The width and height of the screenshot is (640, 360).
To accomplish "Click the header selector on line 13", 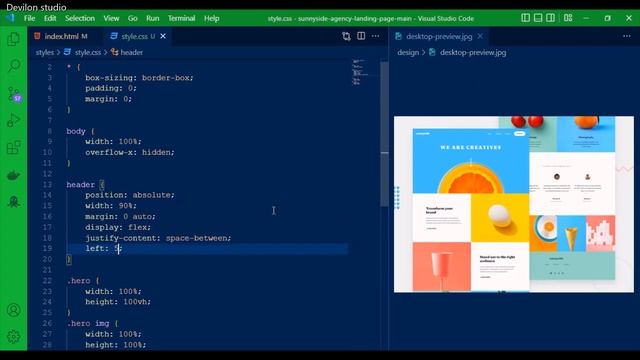I will point(80,184).
